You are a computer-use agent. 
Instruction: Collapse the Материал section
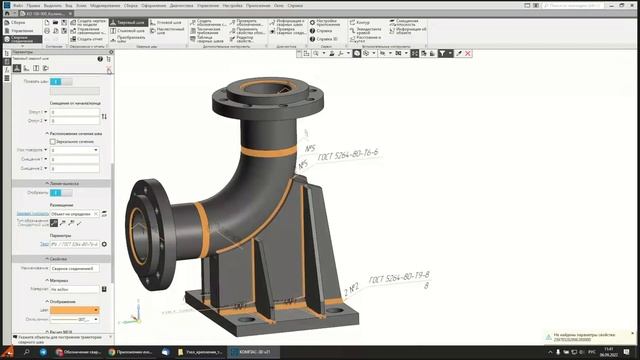point(47,281)
